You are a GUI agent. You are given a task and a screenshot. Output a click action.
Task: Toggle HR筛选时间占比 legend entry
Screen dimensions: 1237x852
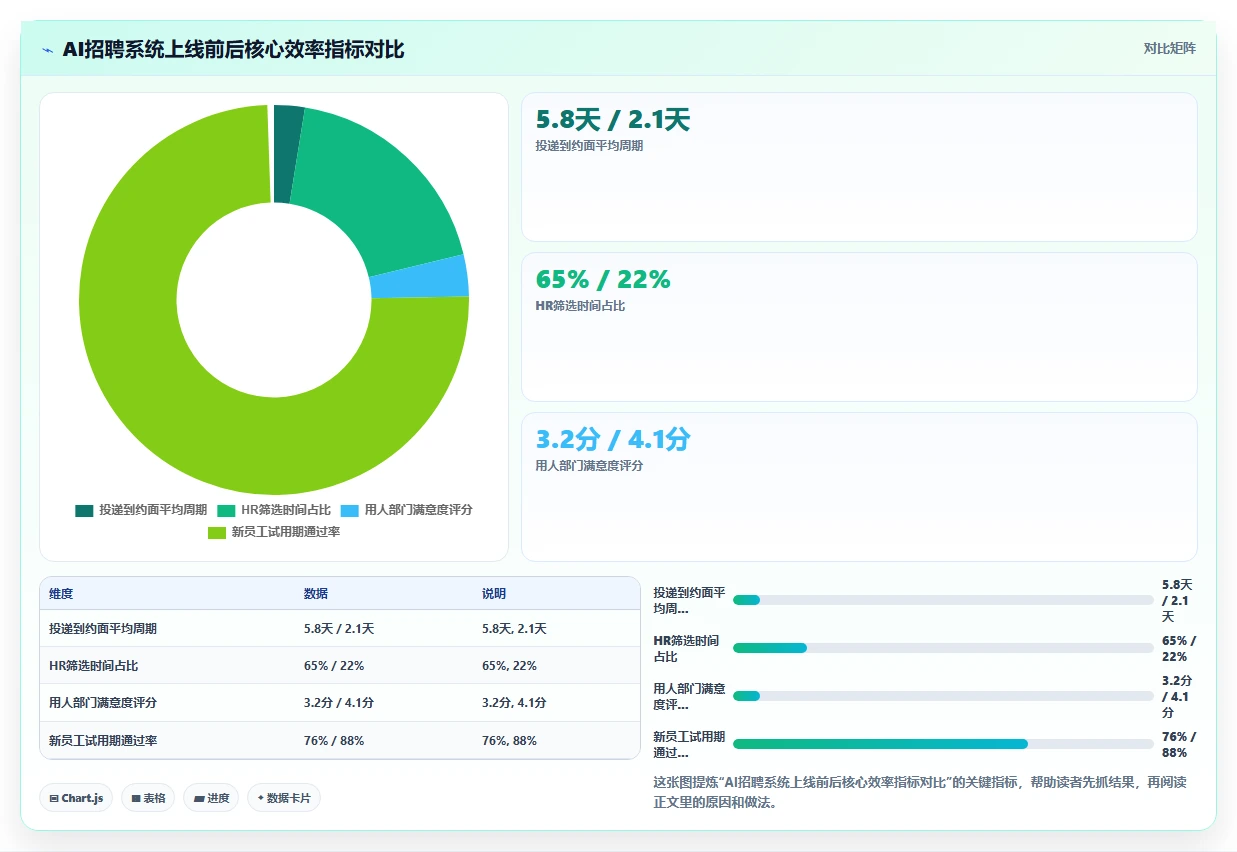(274, 510)
